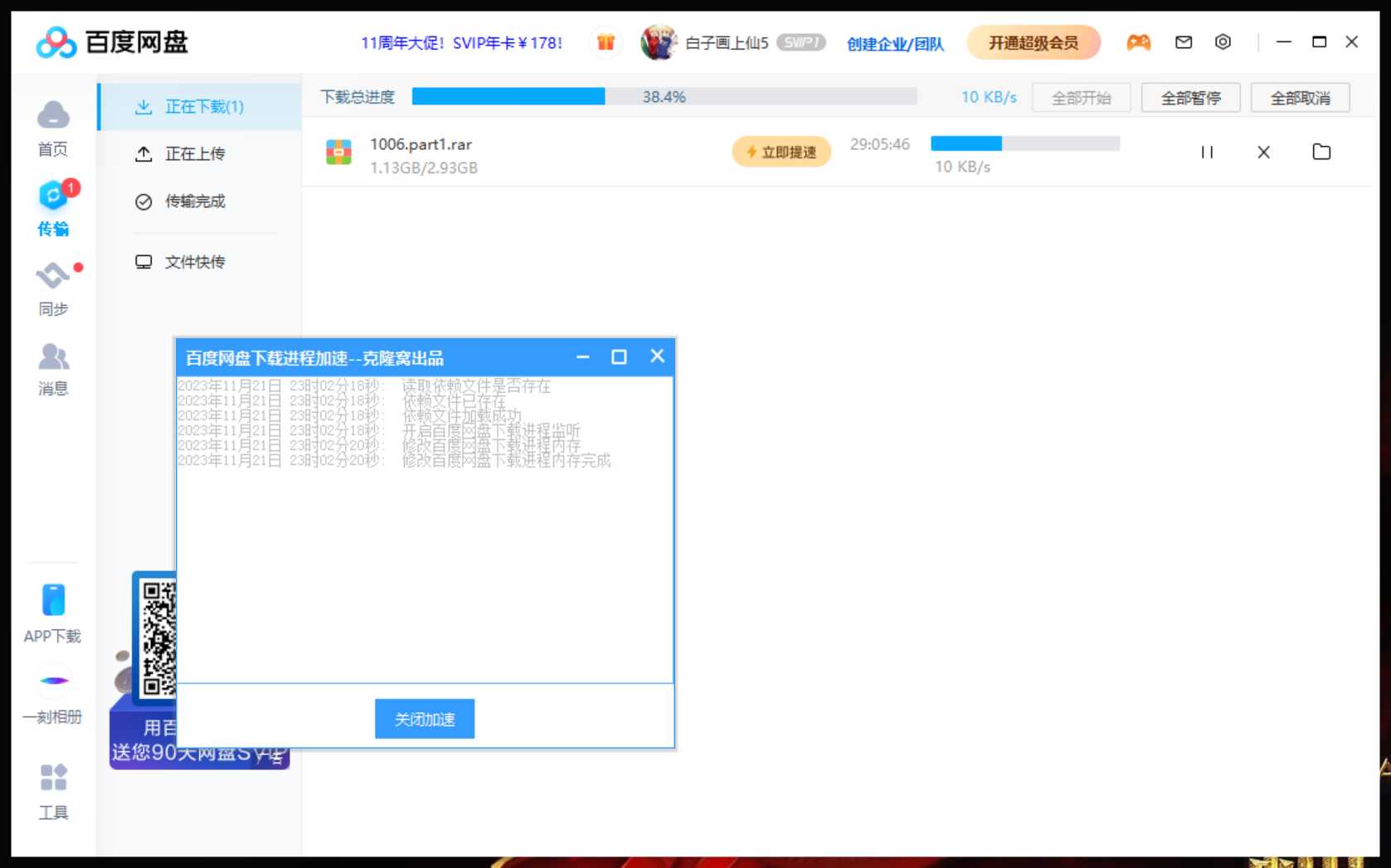
Task: Open the APP下载 sidebar item
Action: pyautogui.click(x=52, y=614)
